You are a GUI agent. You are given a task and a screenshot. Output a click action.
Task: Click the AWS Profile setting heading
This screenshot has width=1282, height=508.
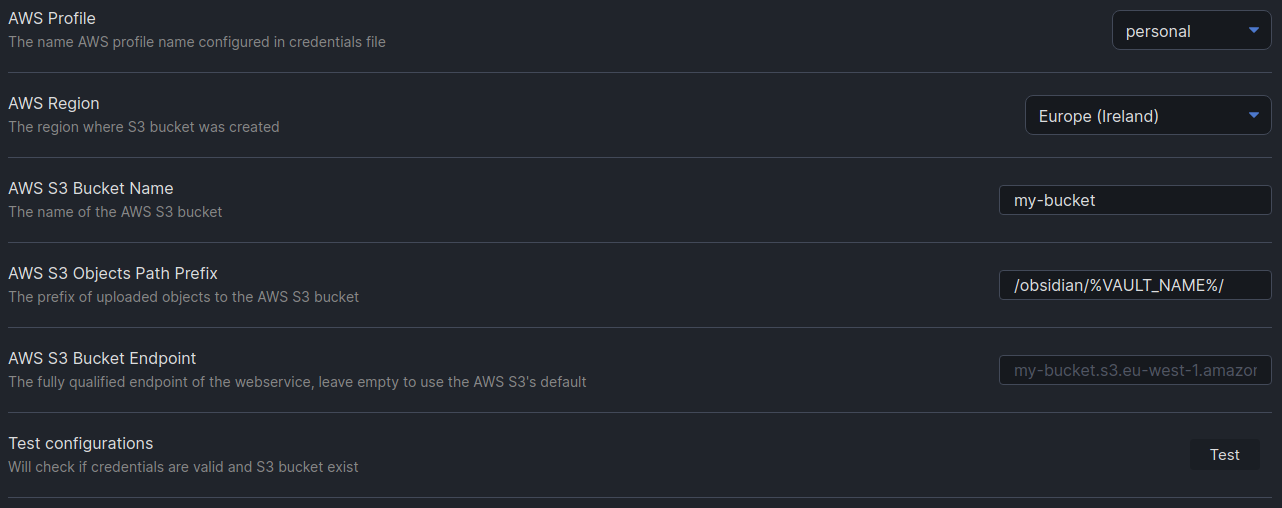tap(52, 18)
